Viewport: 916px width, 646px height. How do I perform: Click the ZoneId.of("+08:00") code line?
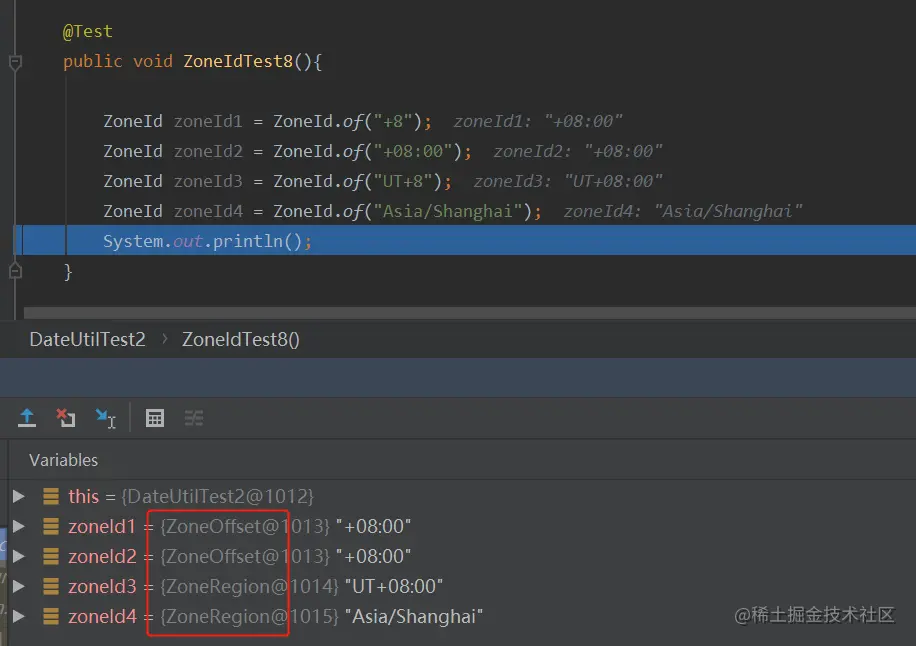(x=287, y=151)
